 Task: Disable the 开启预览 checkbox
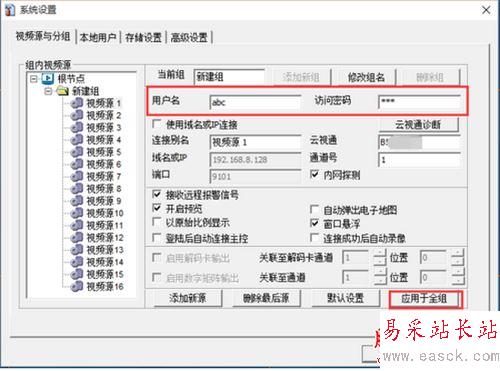coord(156,209)
